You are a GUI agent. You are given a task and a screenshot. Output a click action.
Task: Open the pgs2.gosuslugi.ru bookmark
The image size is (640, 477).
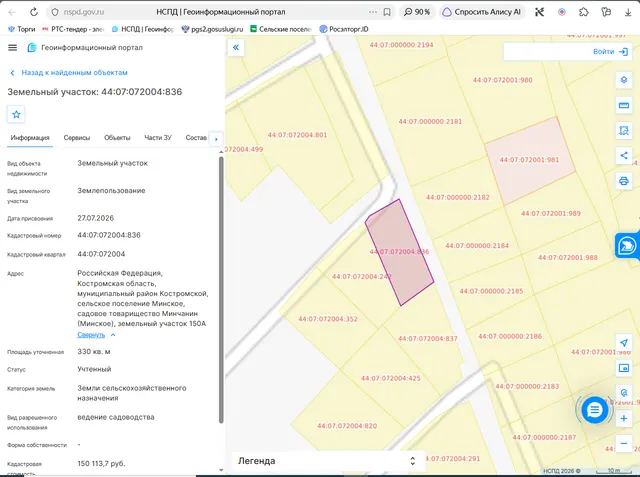212,29
